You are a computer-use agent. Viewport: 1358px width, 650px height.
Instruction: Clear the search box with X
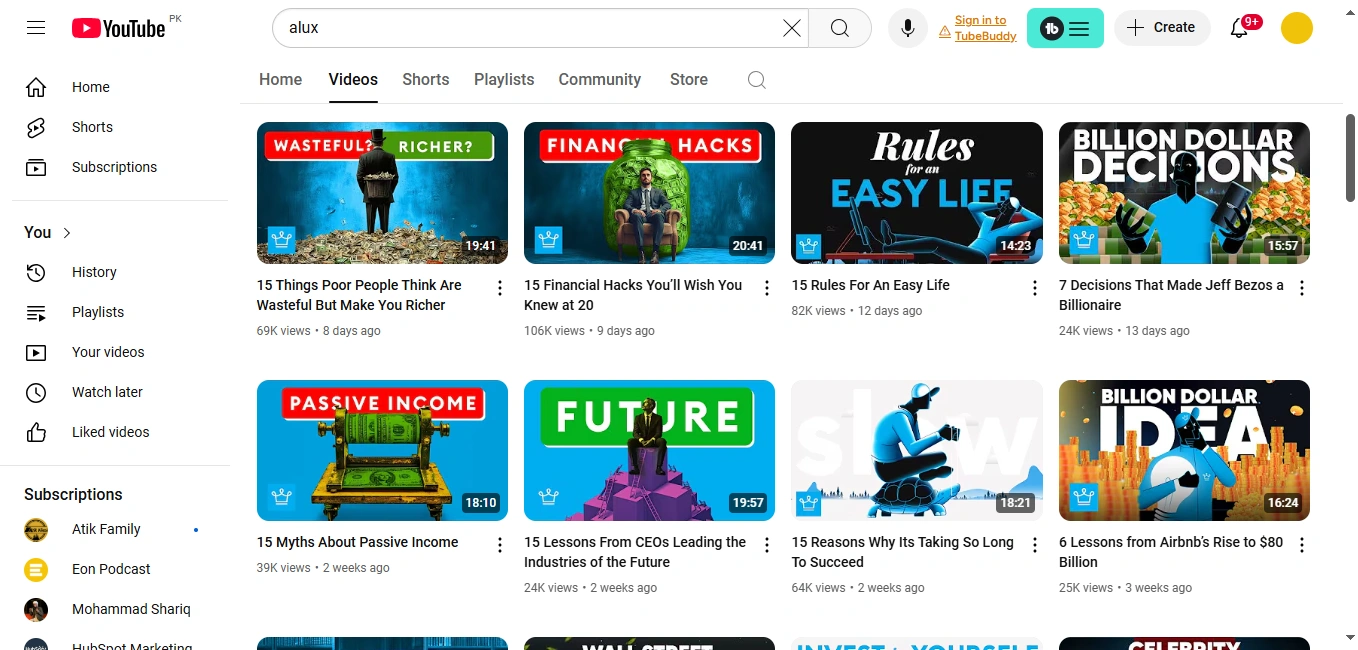pyautogui.click(x=791, y=28)
